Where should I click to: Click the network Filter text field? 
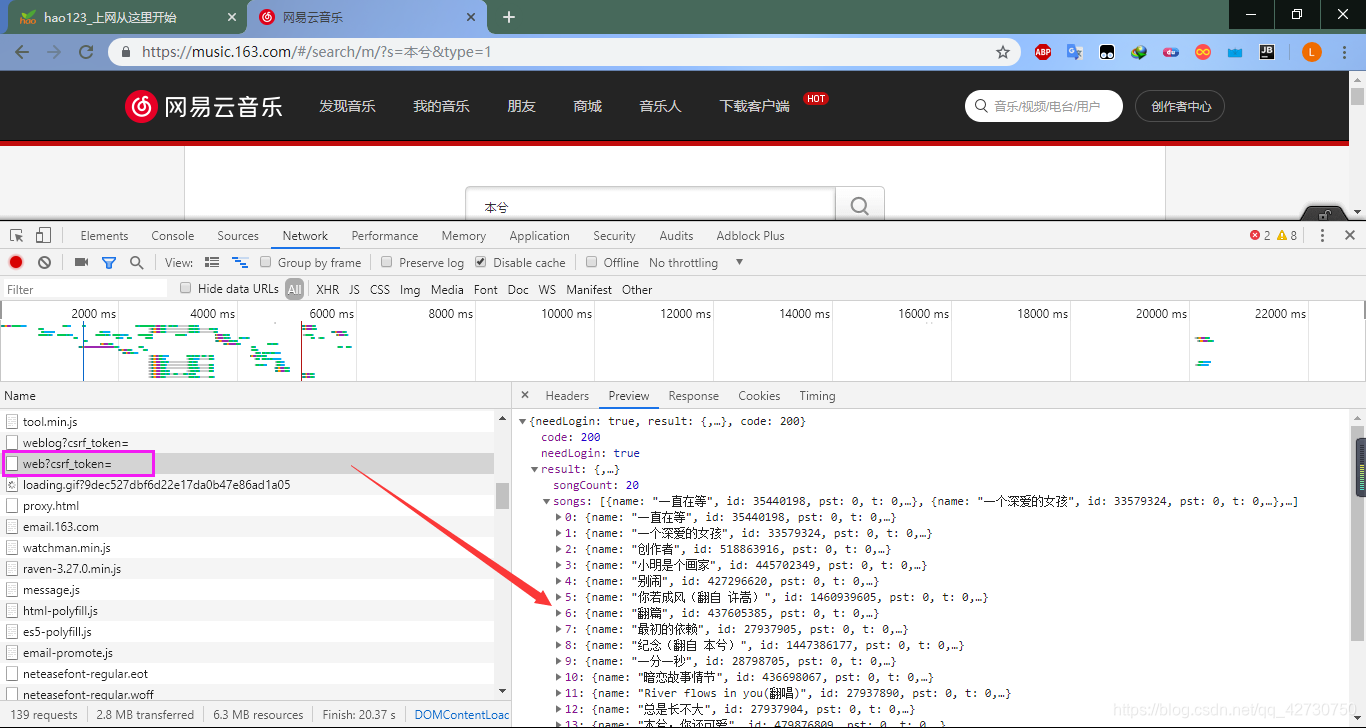[84, 289]
